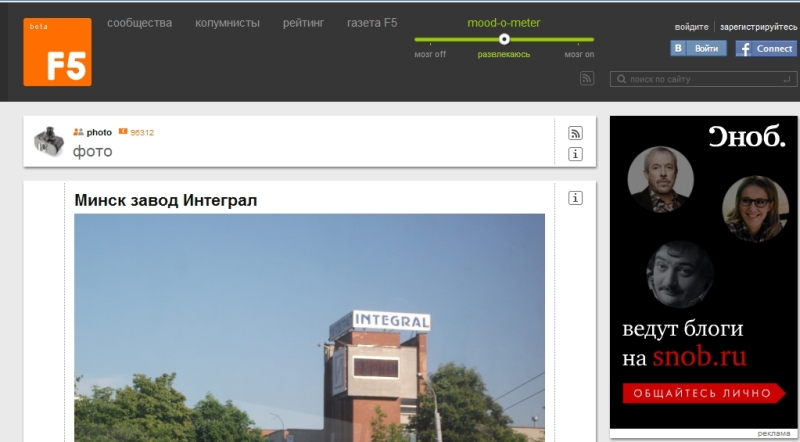Submit search with the enter arrow icon
Image resolution: width=800 pixels, height=442 pixels.
click(786, 79)
